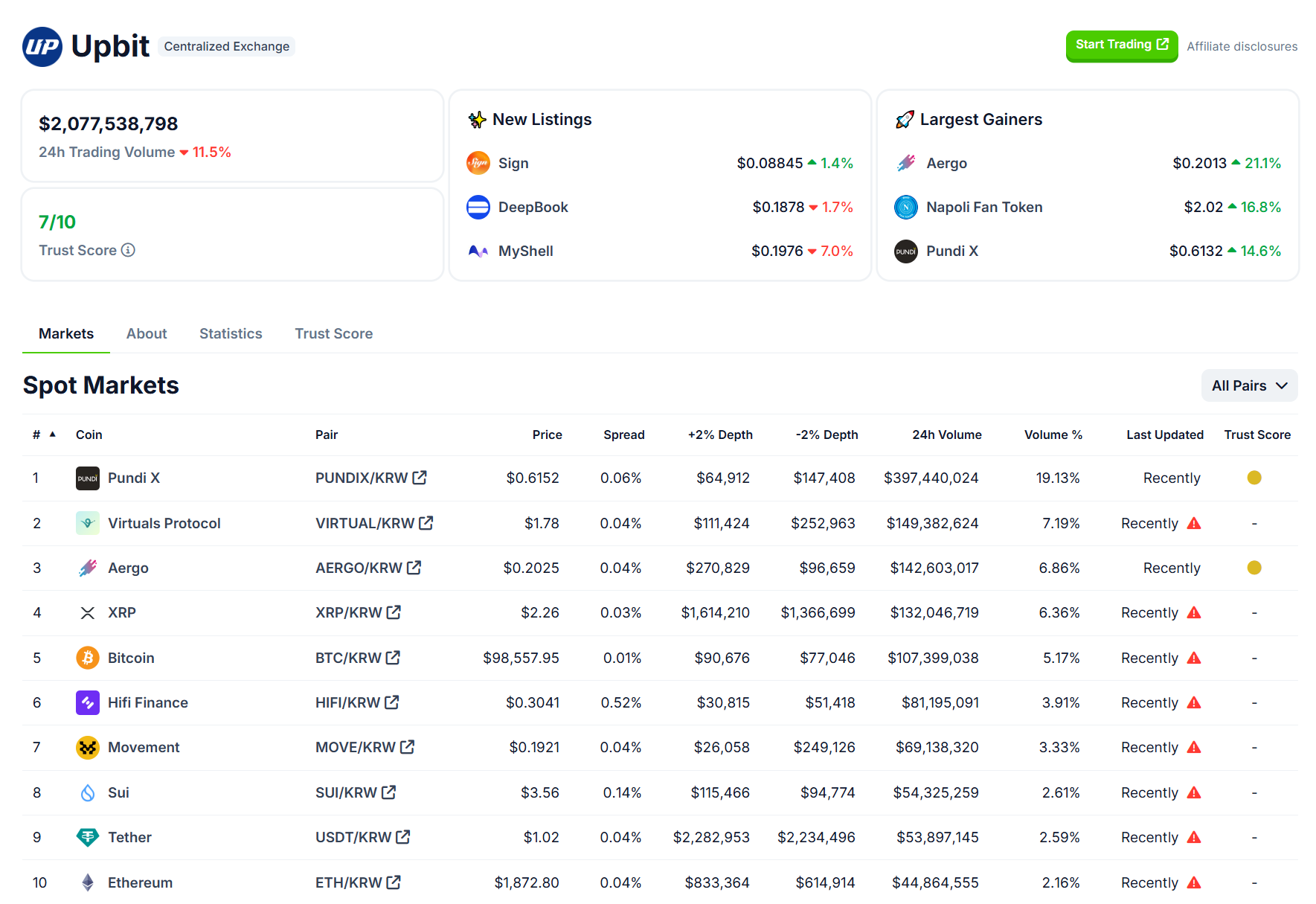Click the MyShell name in New Listings
1316x904 pixels.
[x=525, y=251]
